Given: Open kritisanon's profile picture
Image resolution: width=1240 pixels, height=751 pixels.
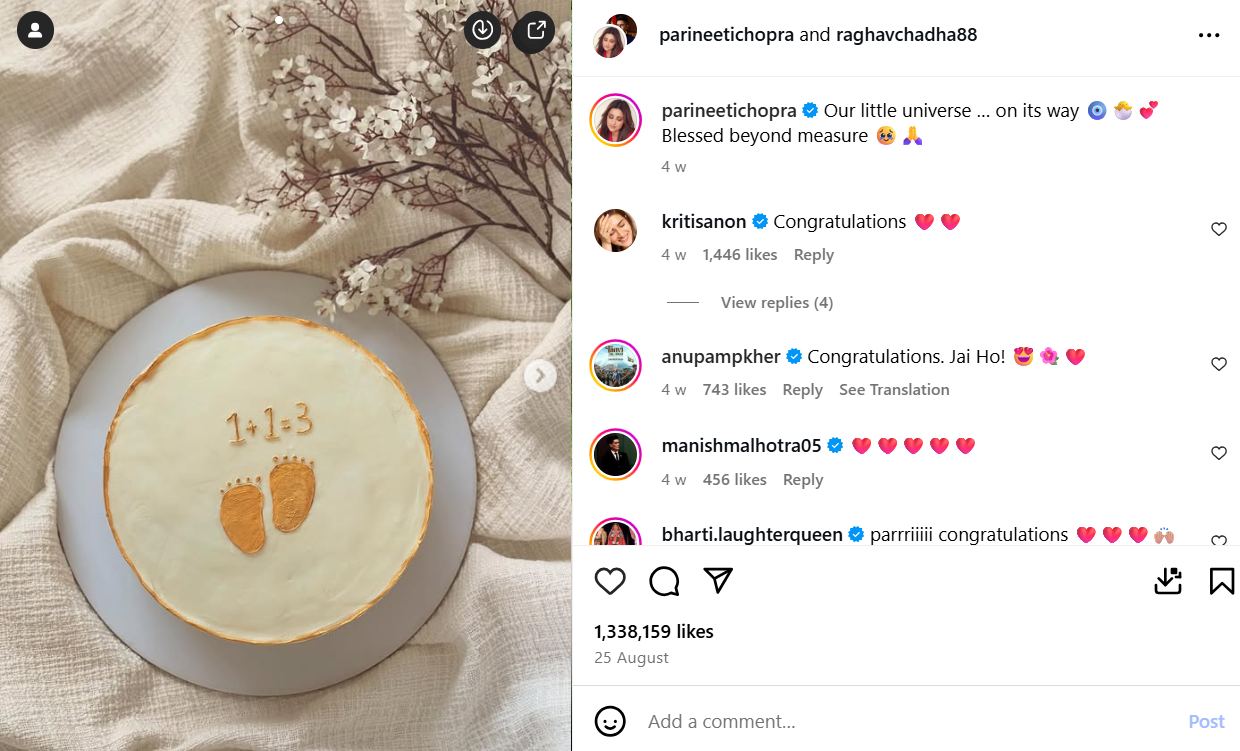Looking at the screenshot, I should [x=614, y=230].
